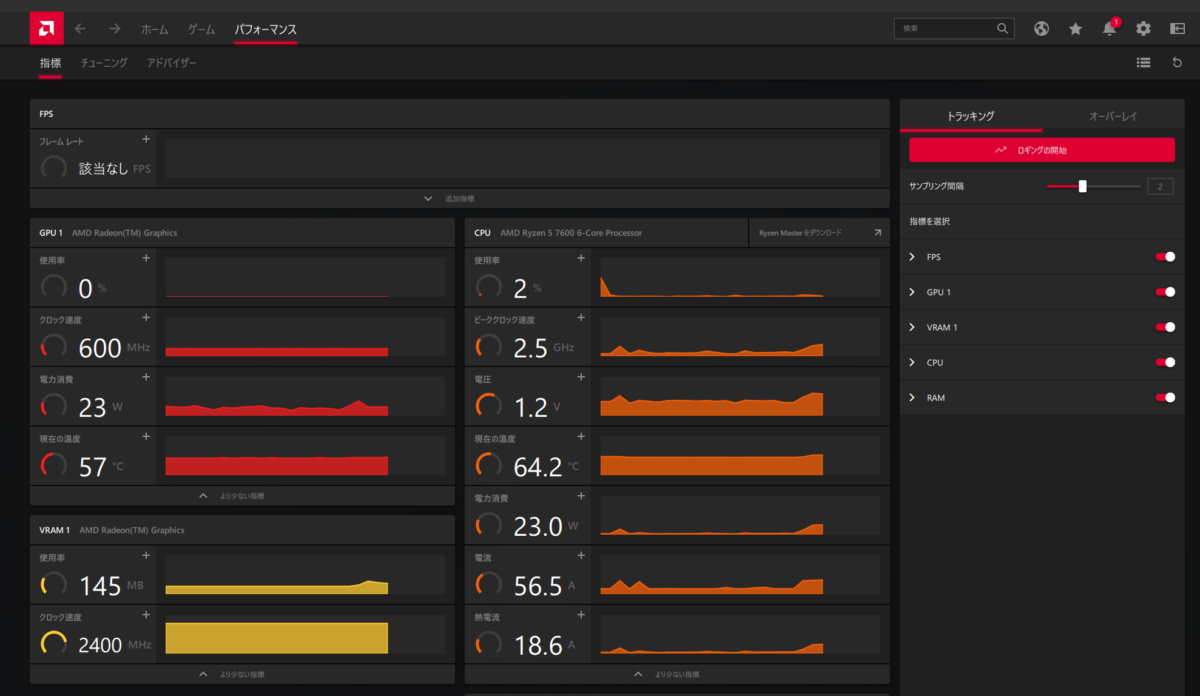Toggle VRAM 1 metric tracking switch

pyautogui.click(x=1165, y=327)
